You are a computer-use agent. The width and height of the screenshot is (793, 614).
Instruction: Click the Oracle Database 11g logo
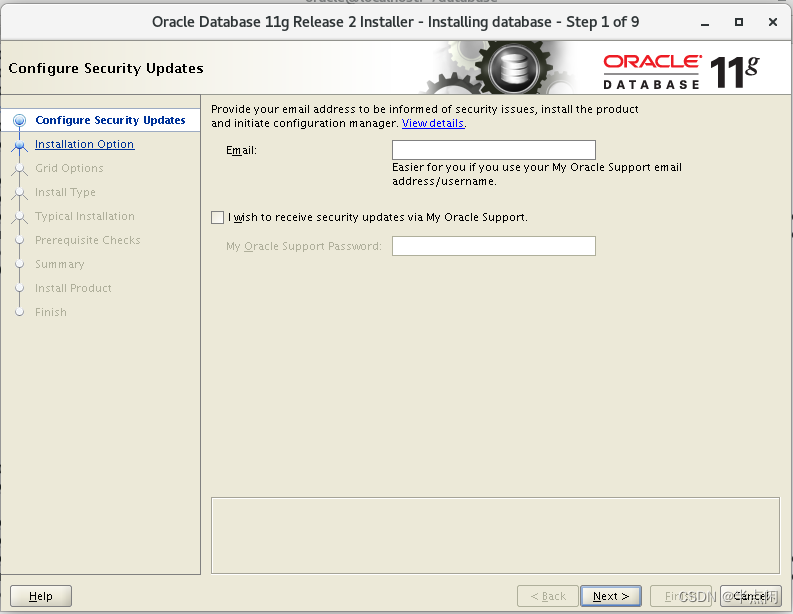[x=681, y=72]
